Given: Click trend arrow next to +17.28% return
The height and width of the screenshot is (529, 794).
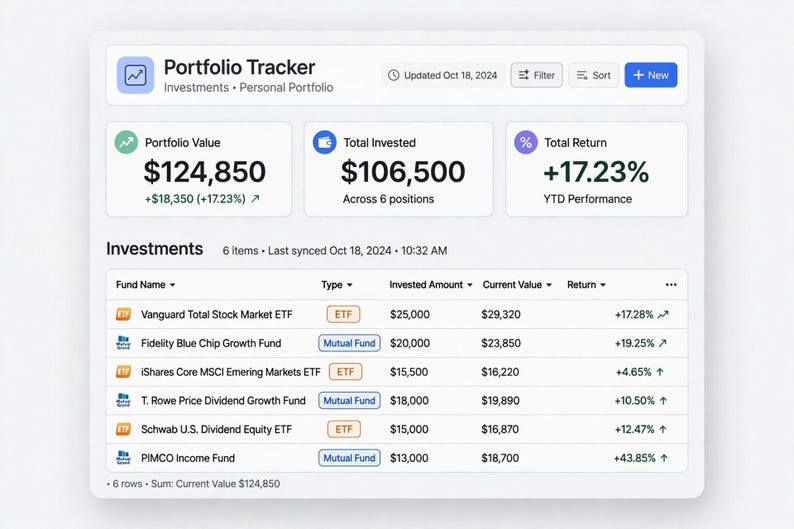Looking at the screenshot, I should click(x=663, y=315).
